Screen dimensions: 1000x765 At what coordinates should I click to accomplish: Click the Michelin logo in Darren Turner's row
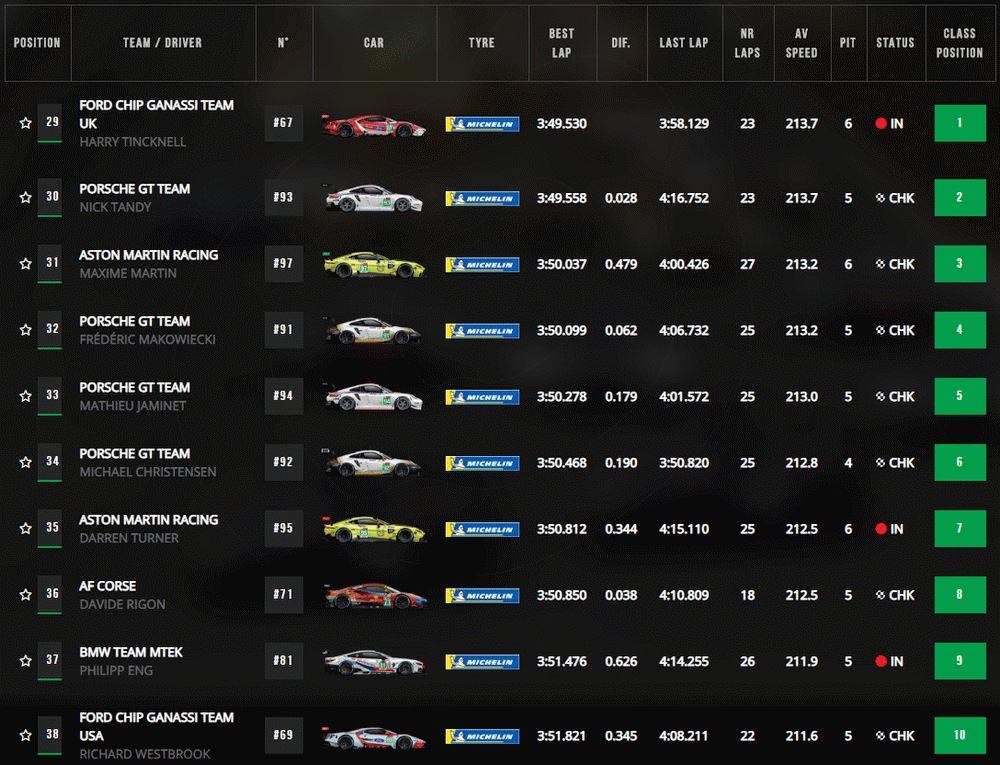[482, 529]
